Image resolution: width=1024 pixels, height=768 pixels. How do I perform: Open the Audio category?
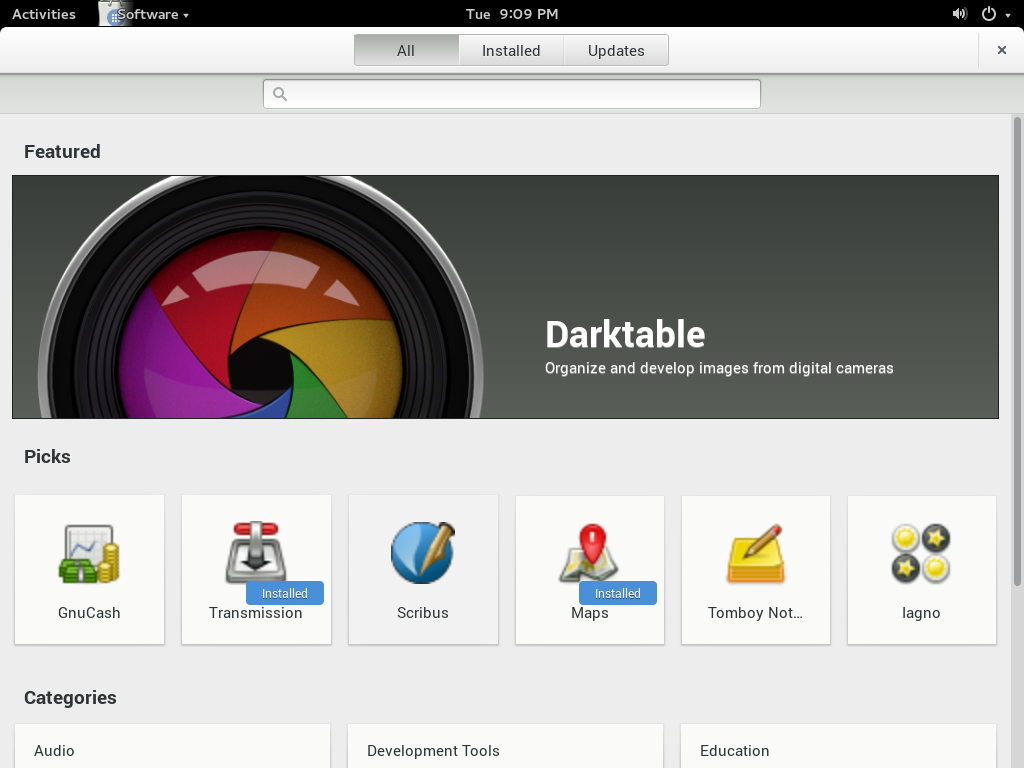click(x=172, y=746)
